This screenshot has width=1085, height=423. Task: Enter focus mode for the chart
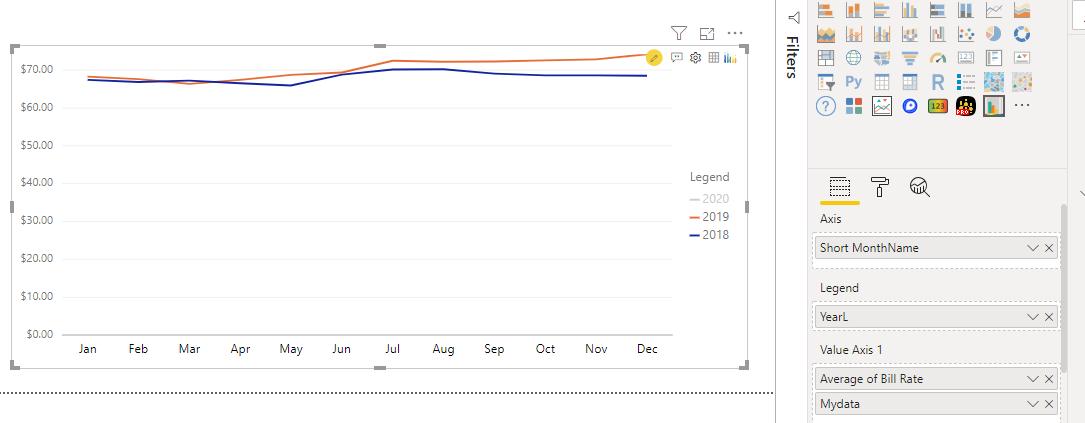[706, 33]
